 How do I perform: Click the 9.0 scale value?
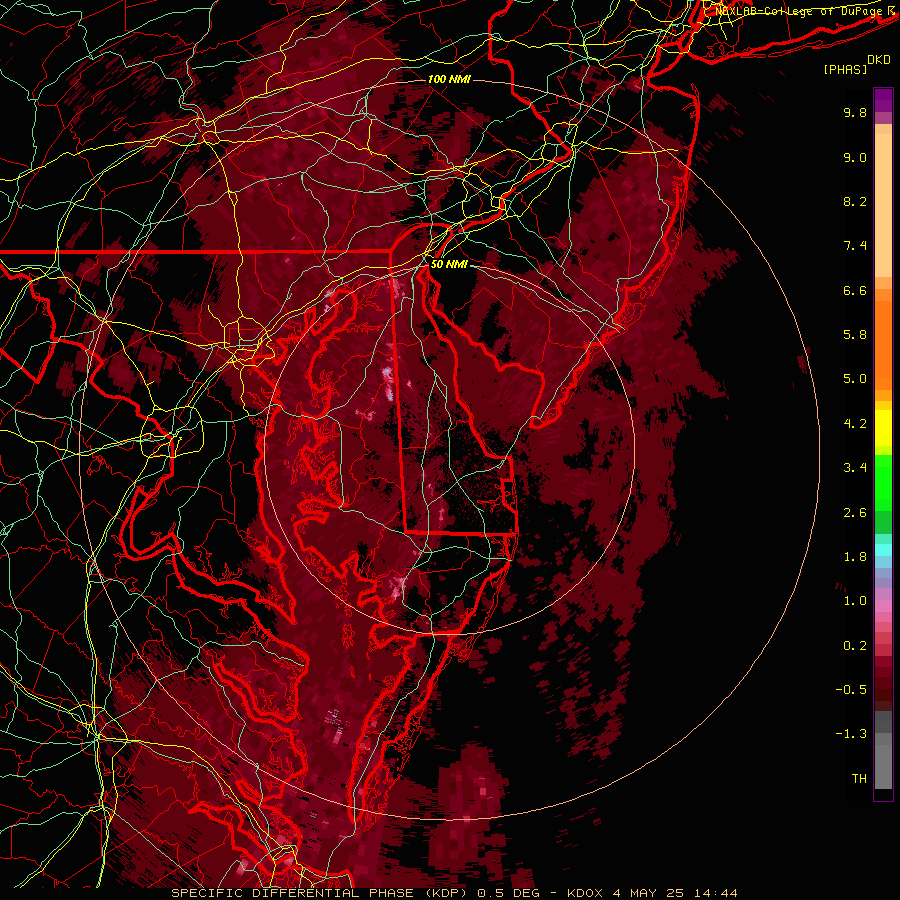855,157
